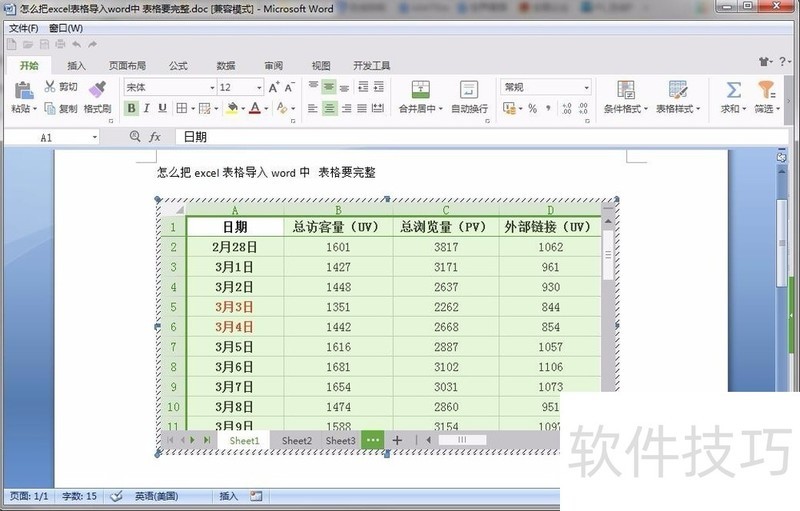
Task: Expand the font color dropdown arrow
Action: pos(266,108)
